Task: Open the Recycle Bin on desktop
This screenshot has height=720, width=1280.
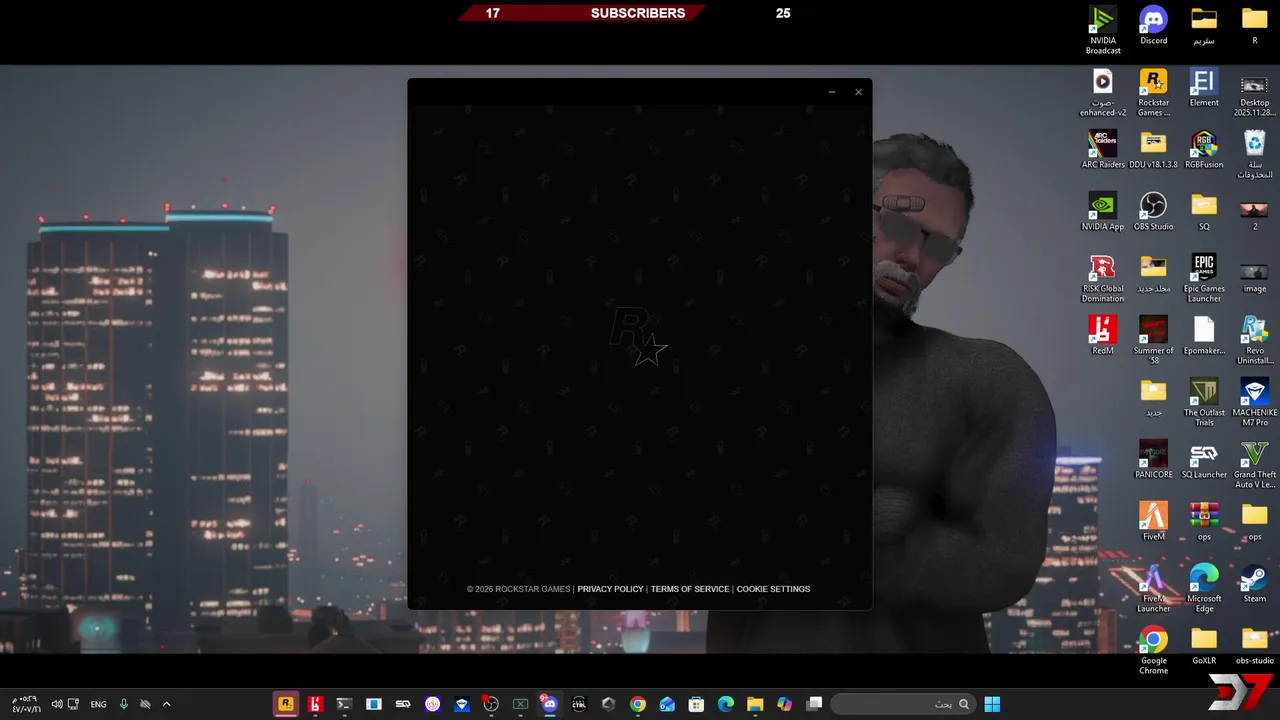Action: (x=1254, y=155)
